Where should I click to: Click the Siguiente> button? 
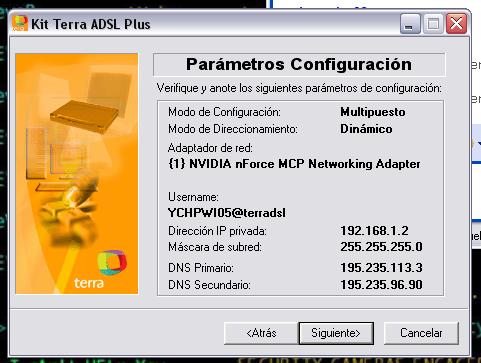pos(336,333)
